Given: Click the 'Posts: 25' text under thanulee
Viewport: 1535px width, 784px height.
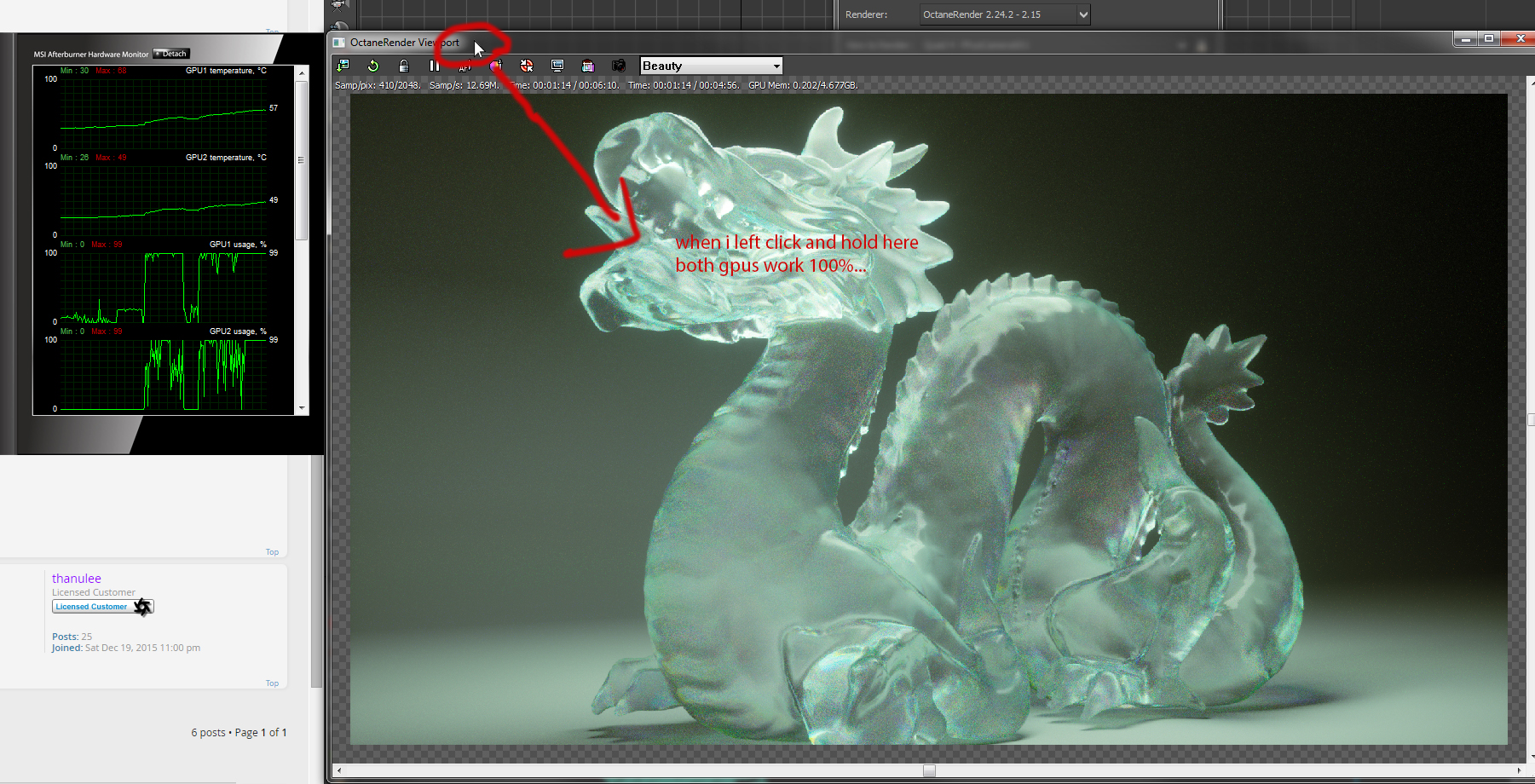Looking at the screenshot, I should (x=72, y=637).
